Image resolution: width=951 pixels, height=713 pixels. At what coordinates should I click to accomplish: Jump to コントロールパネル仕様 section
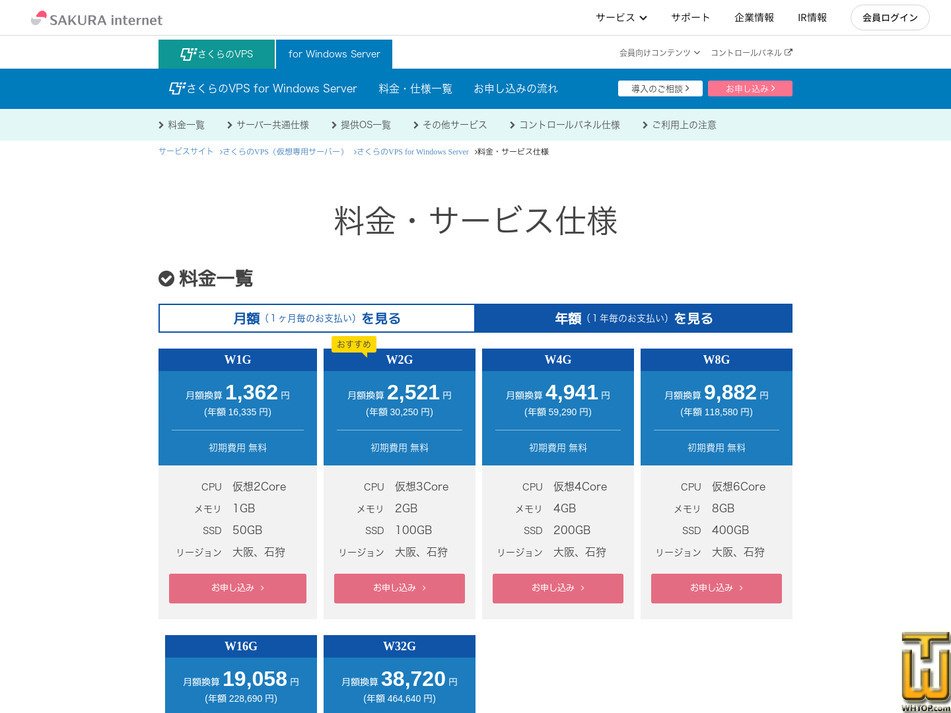pos(565,125)
